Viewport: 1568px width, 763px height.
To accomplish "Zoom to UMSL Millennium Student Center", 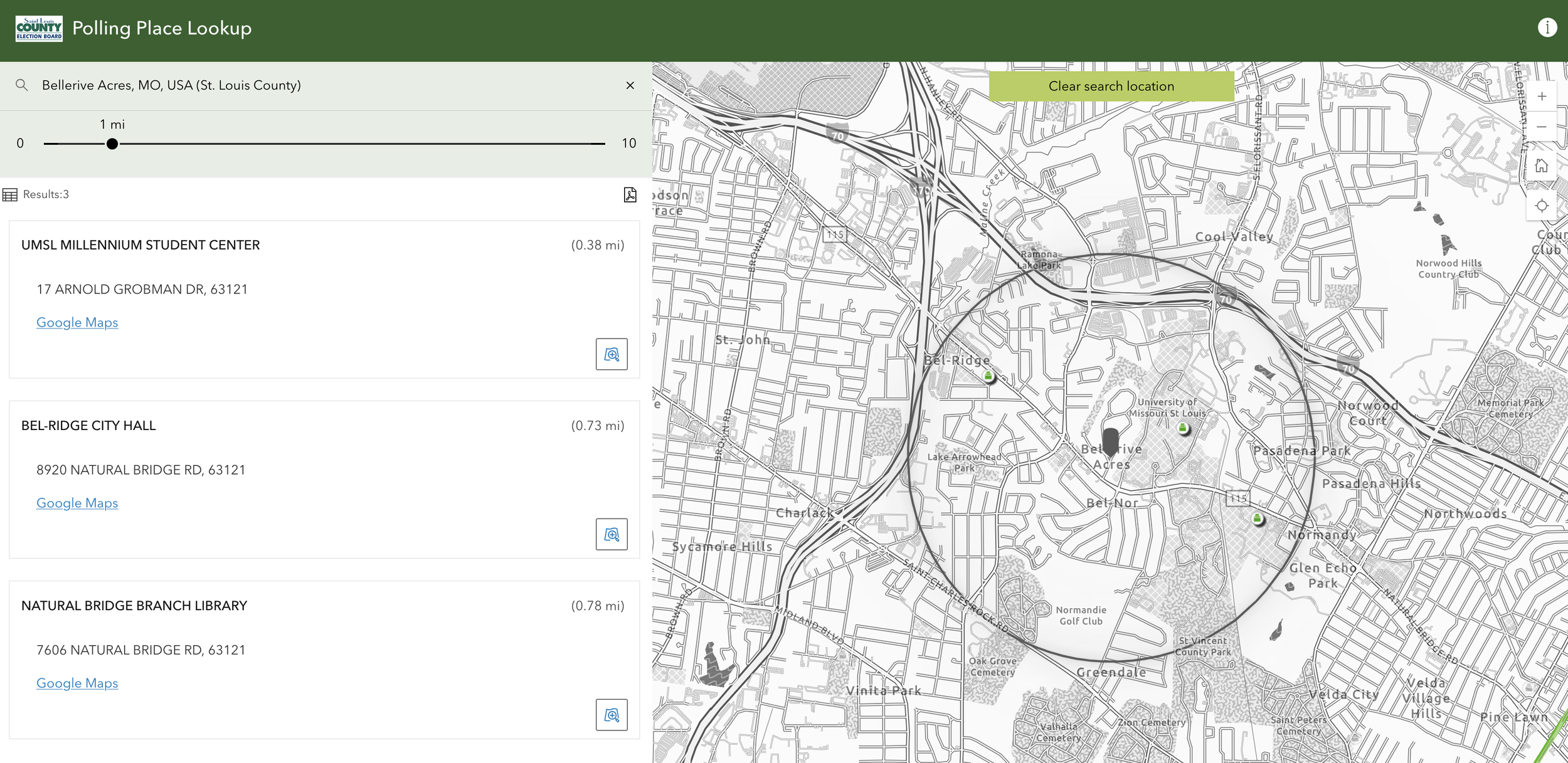I will (x=611, y=354).
